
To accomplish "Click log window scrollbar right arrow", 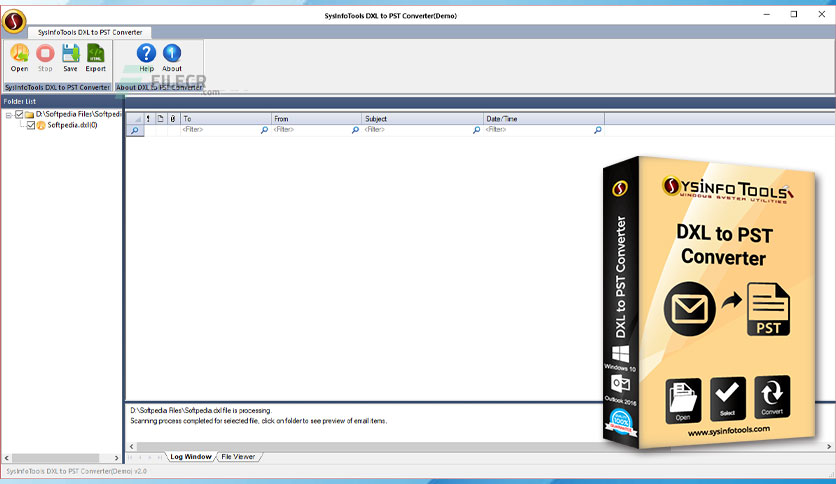I will (x=829, y=446).
